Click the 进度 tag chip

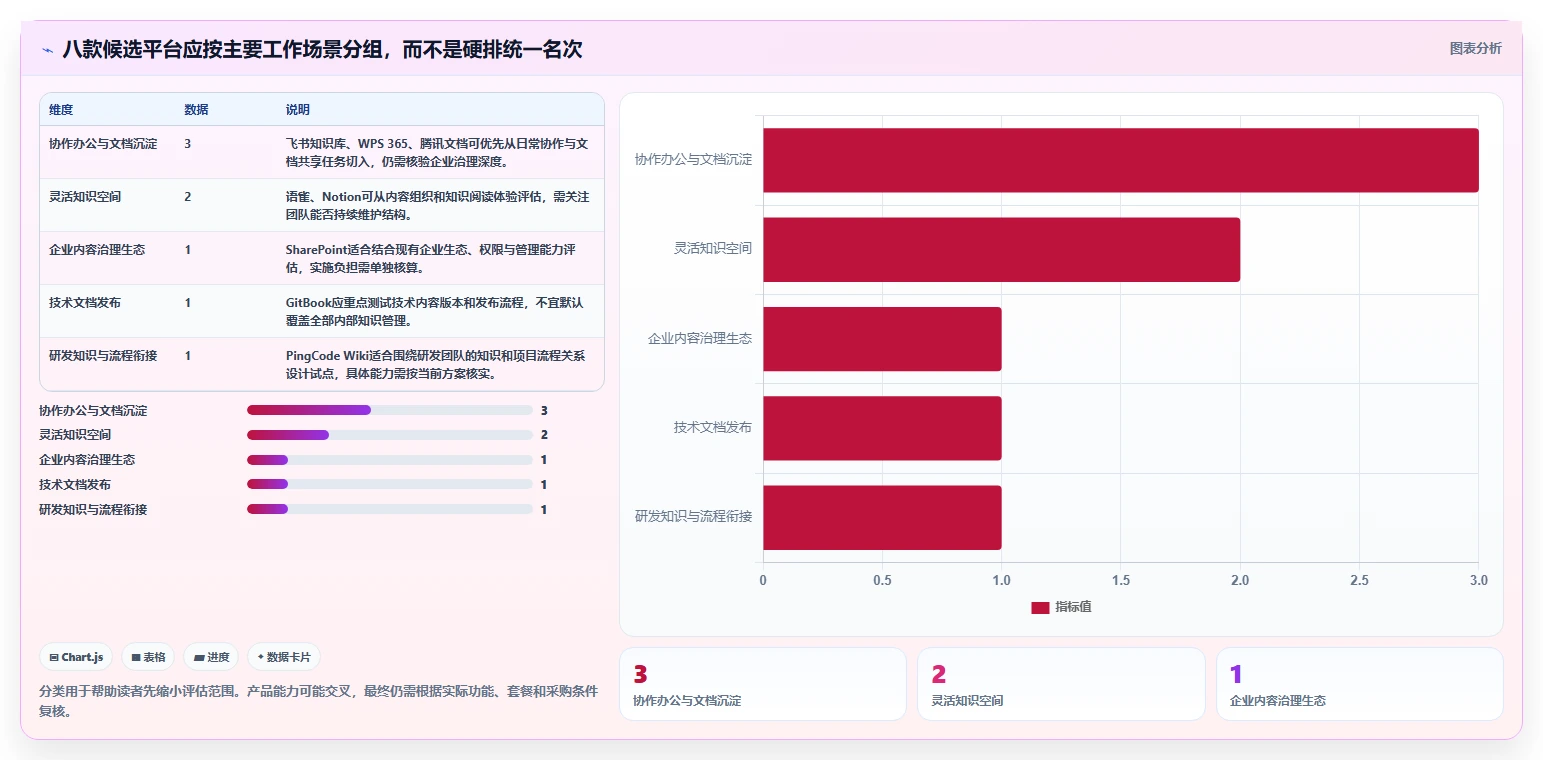pos(211,657)
